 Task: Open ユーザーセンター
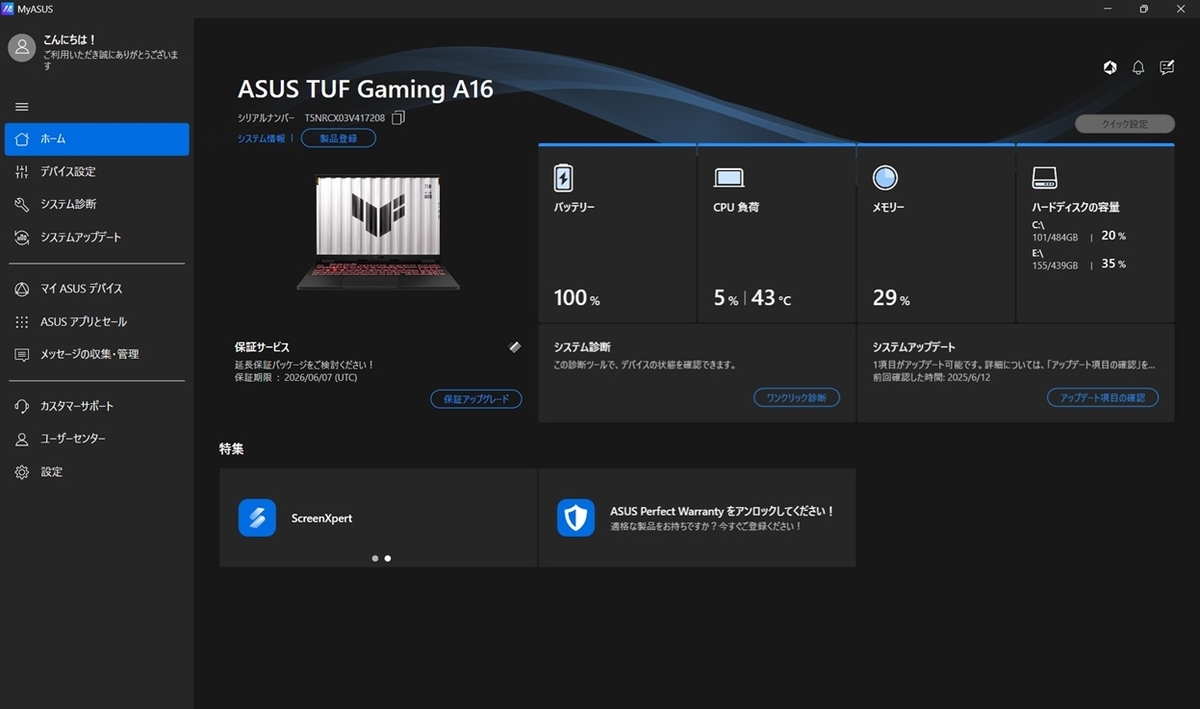click(97, 439)
